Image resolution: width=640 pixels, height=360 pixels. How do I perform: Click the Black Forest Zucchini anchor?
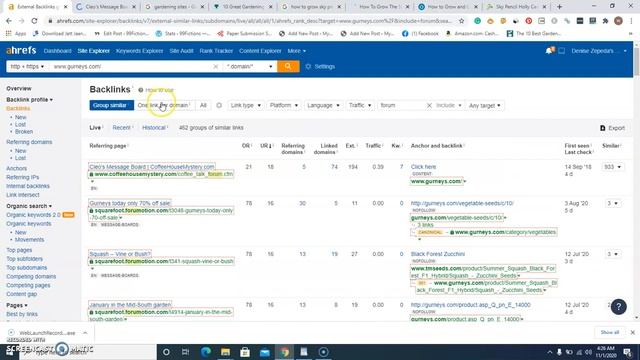pos(438,254)
